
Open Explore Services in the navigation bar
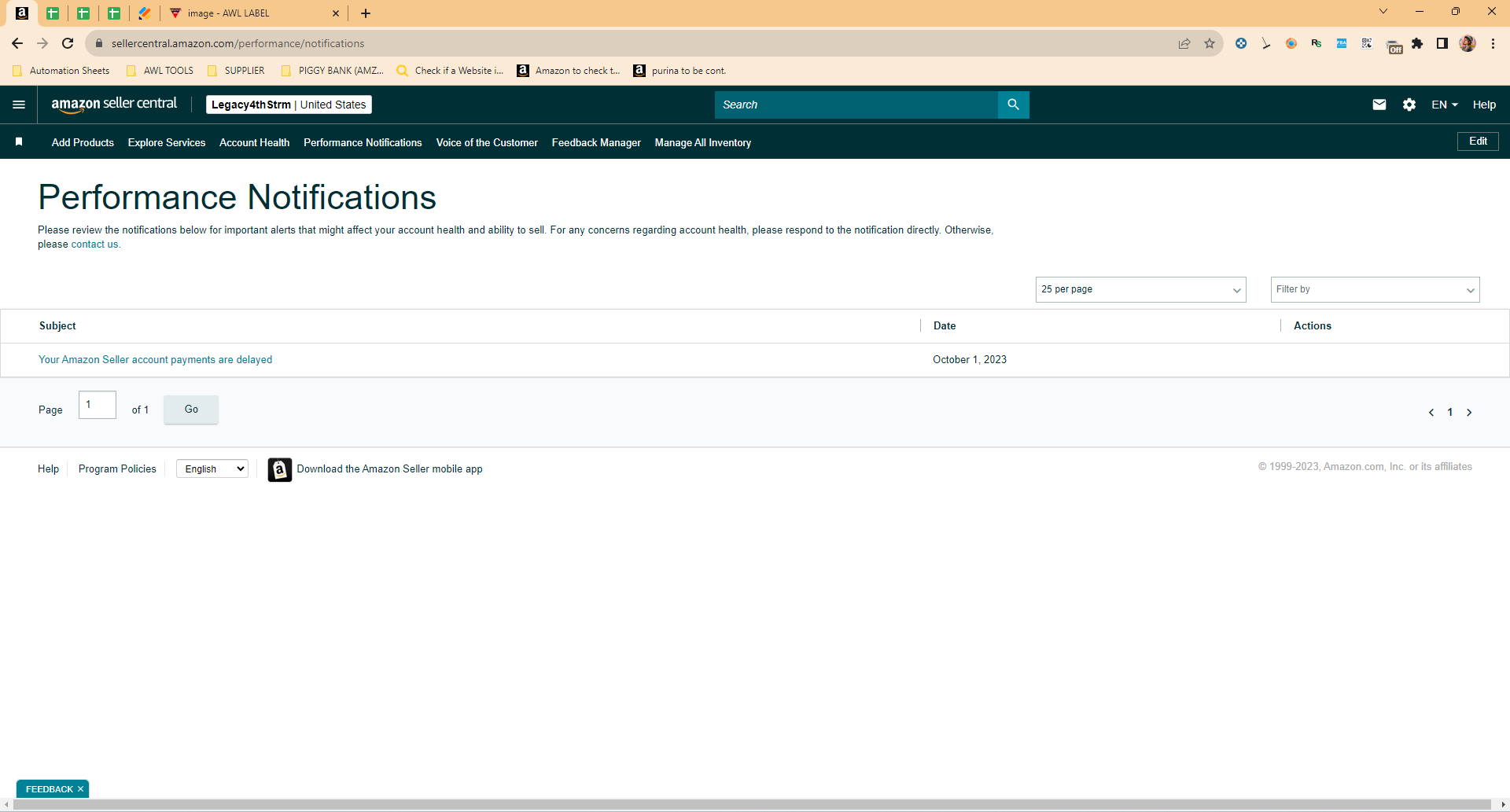[x=167, y=142]
